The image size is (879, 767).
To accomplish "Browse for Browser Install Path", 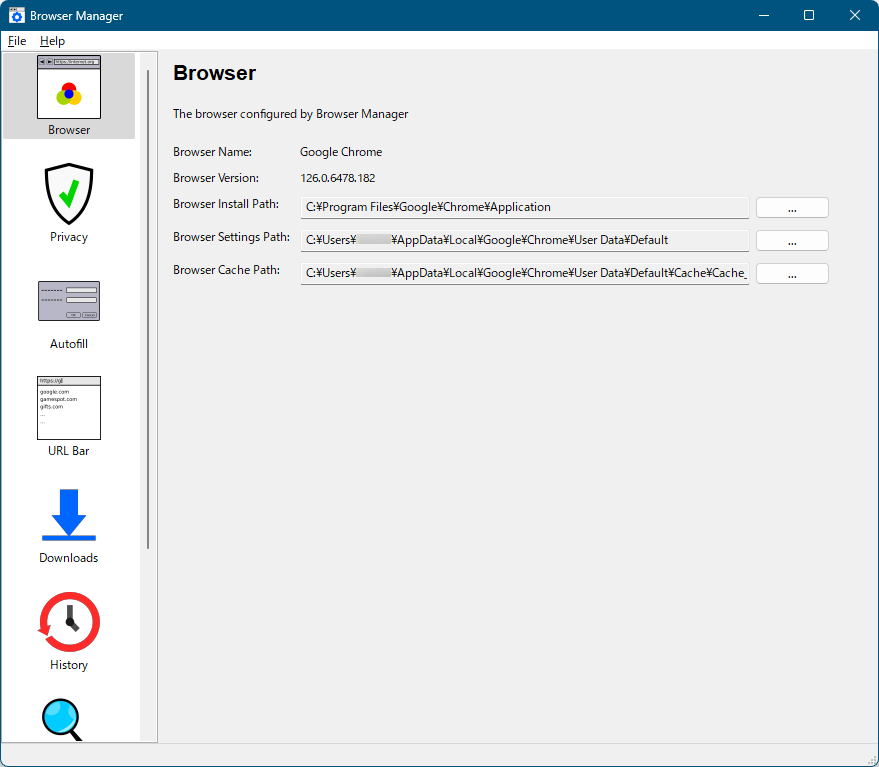I will pyautogui.click(x=792, y=207).
